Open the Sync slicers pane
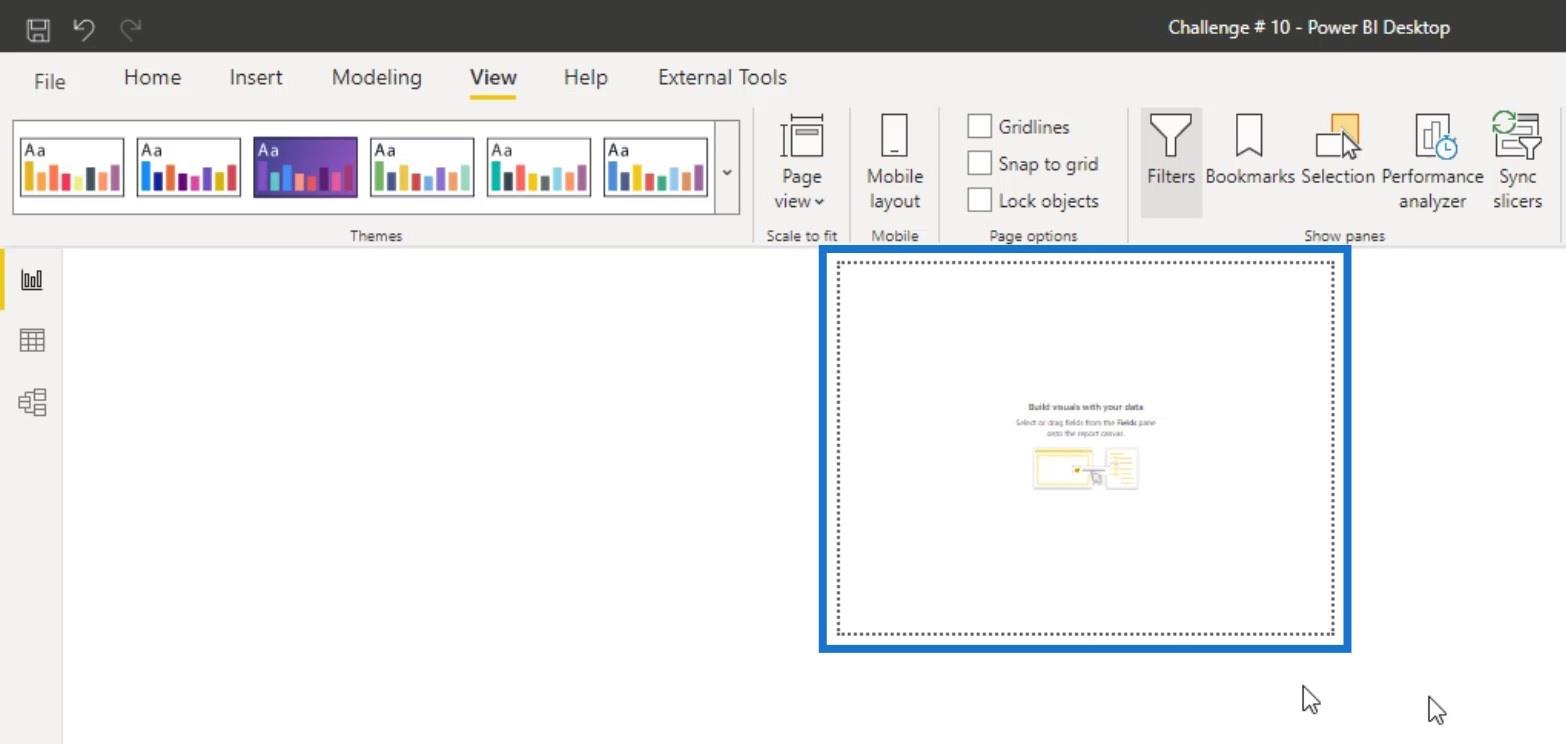Screen dimensions: 1566x744 click(1518, 163)
